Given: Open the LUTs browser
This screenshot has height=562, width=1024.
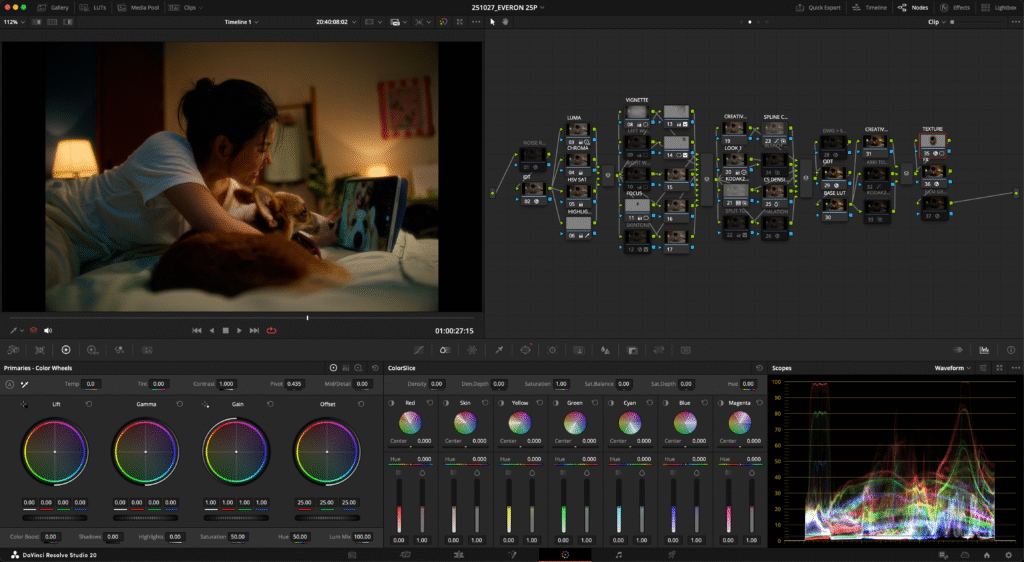Looking at the screenshot, I should pos(92,7).
